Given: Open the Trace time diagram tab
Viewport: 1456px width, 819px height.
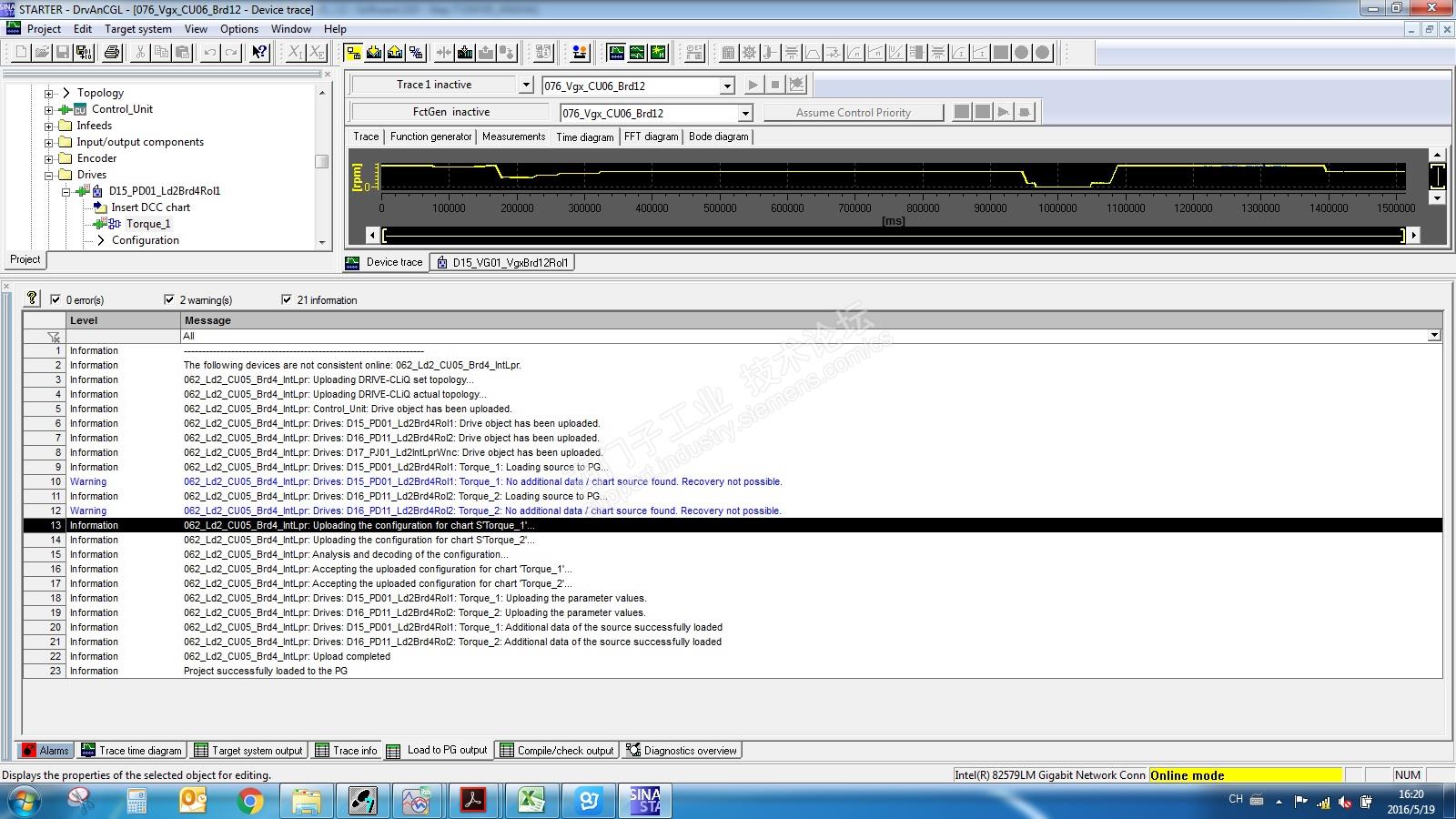Looking at the screenshot, I should (132, 751).
